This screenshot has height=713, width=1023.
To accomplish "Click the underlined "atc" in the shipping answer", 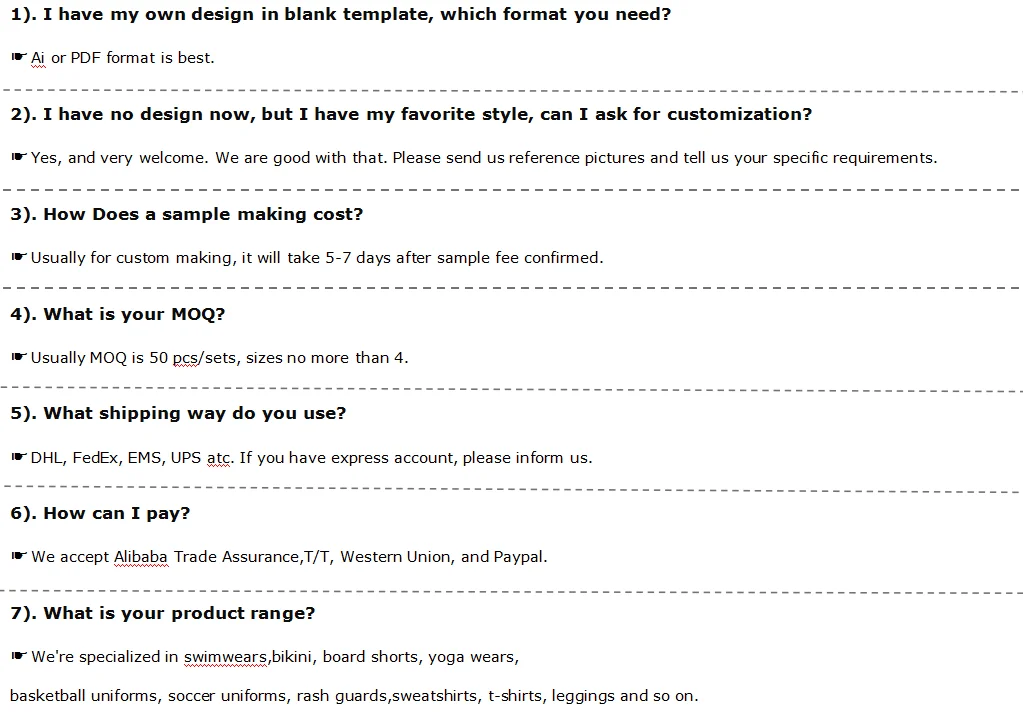I will pyautogui.click(x=219, y=458).
